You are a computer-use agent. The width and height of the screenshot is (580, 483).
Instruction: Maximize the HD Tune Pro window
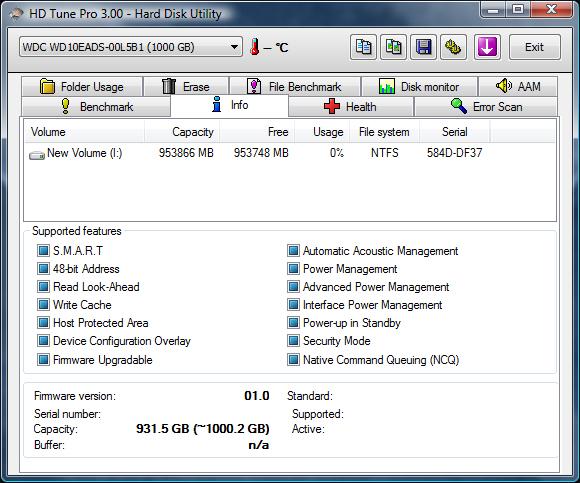[518, 9]
